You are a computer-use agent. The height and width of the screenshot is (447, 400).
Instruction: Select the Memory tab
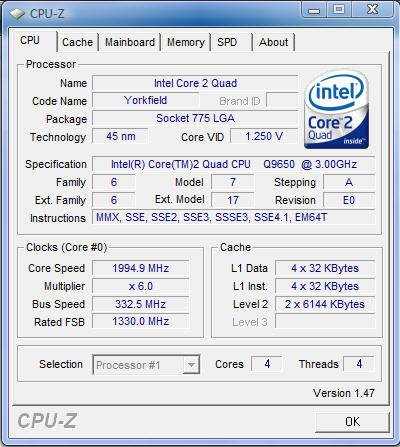point(186,42)
